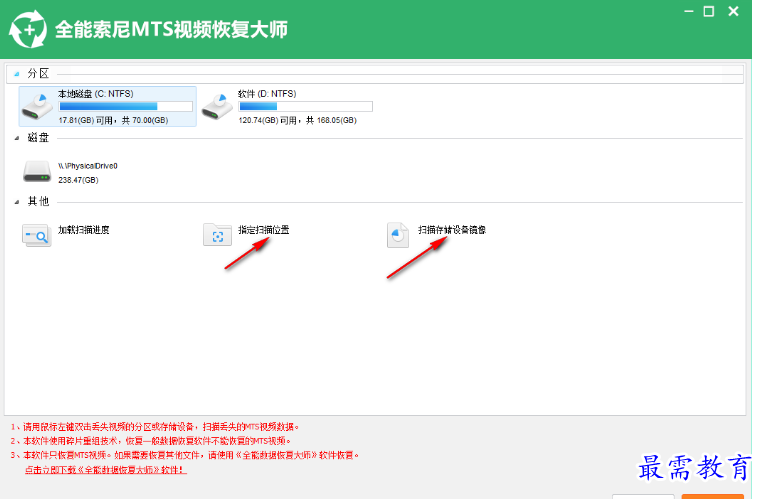Select the local disk C: drive icon

38,105
